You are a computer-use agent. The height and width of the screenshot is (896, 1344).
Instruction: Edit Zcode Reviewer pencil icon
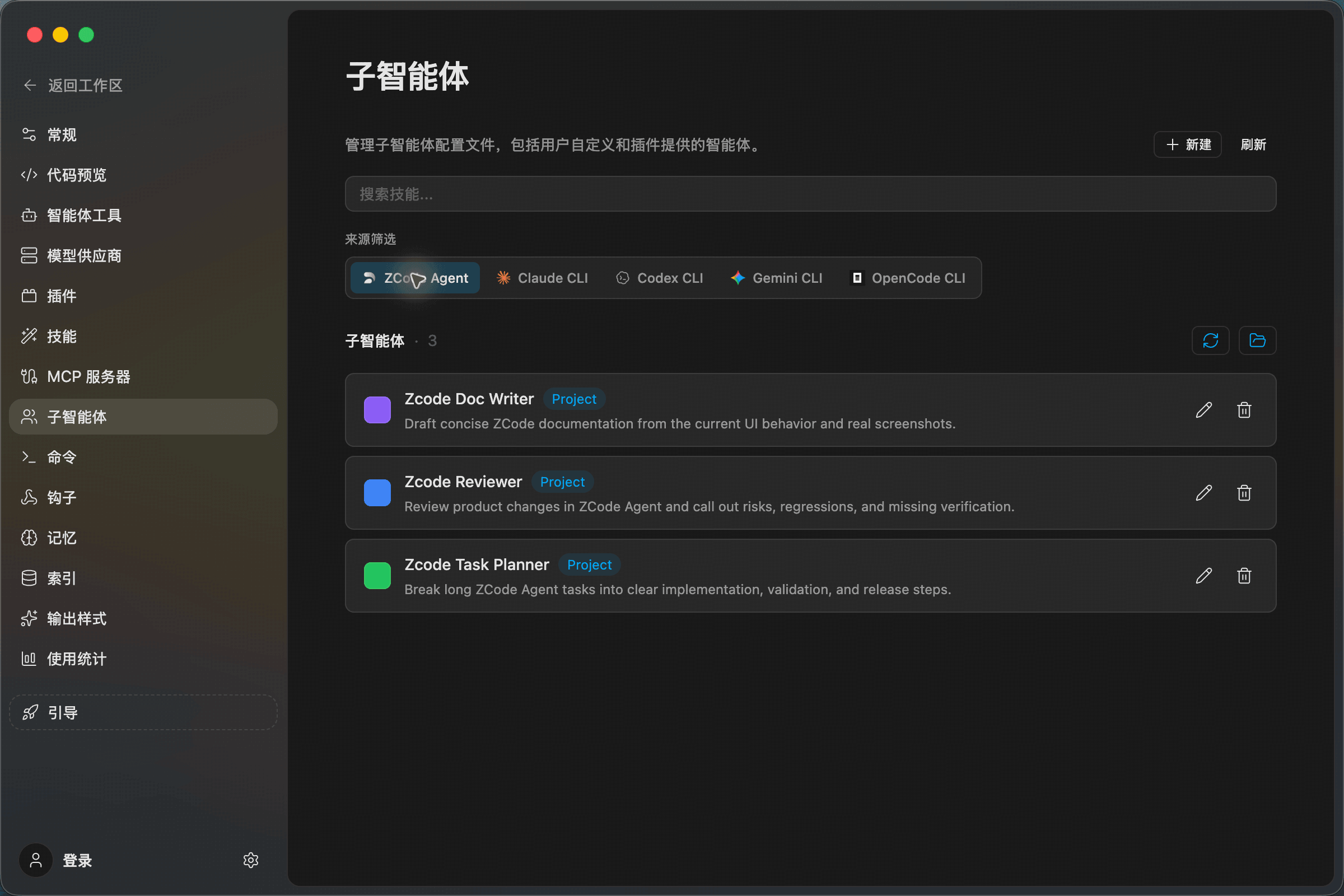tap(1203, 493)
